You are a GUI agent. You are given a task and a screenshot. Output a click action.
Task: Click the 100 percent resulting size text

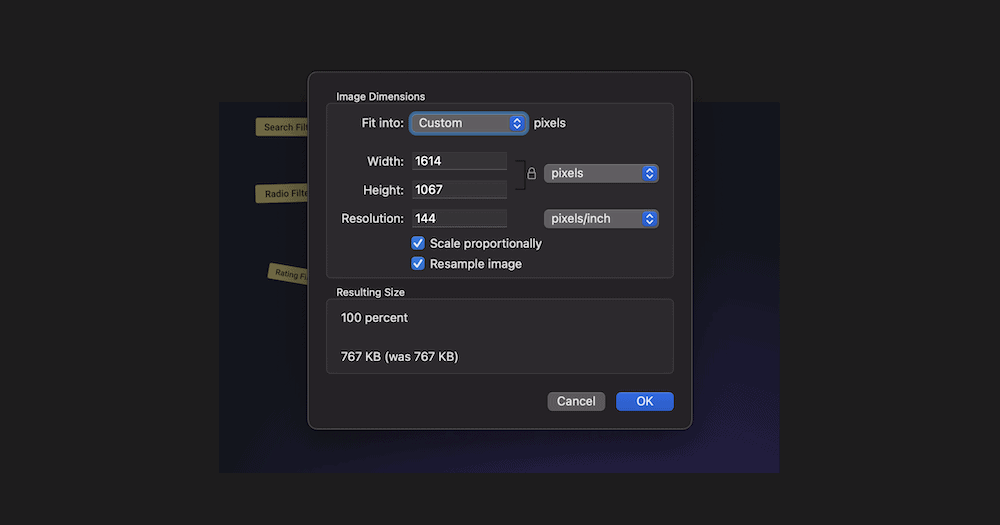tap(374, 318)
